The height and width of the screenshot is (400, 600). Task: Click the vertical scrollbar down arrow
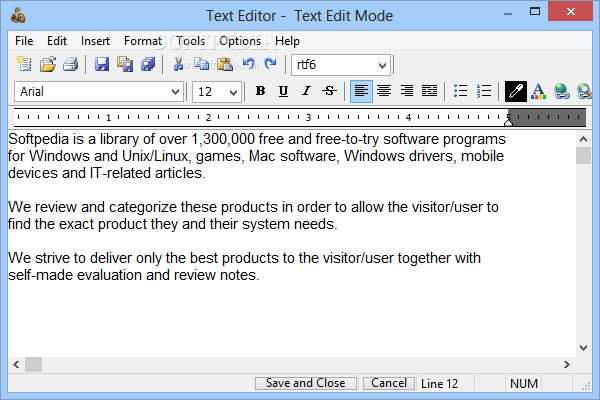pyautogui.click(x=584, y=348)
